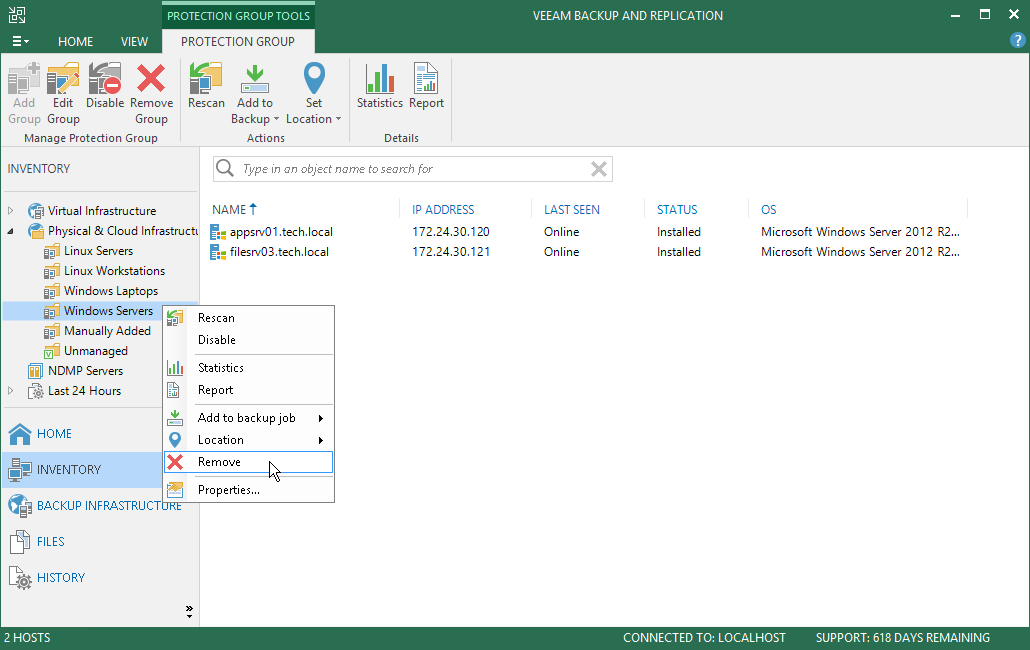The image size is (1030, 650).
Task: Click the appsrv01.tech.local server icon
Action: (x=218, y=232)
